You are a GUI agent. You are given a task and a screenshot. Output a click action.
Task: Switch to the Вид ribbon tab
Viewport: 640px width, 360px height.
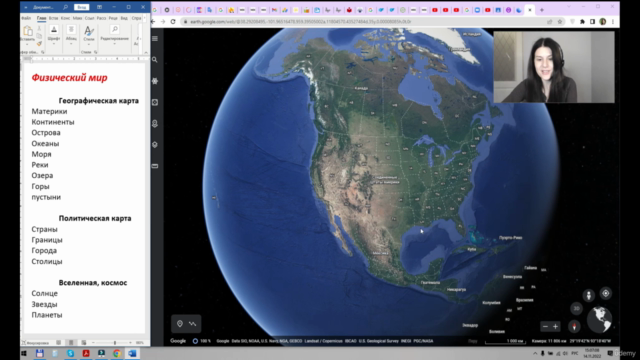pyautogui.click(x=124, y=18)
